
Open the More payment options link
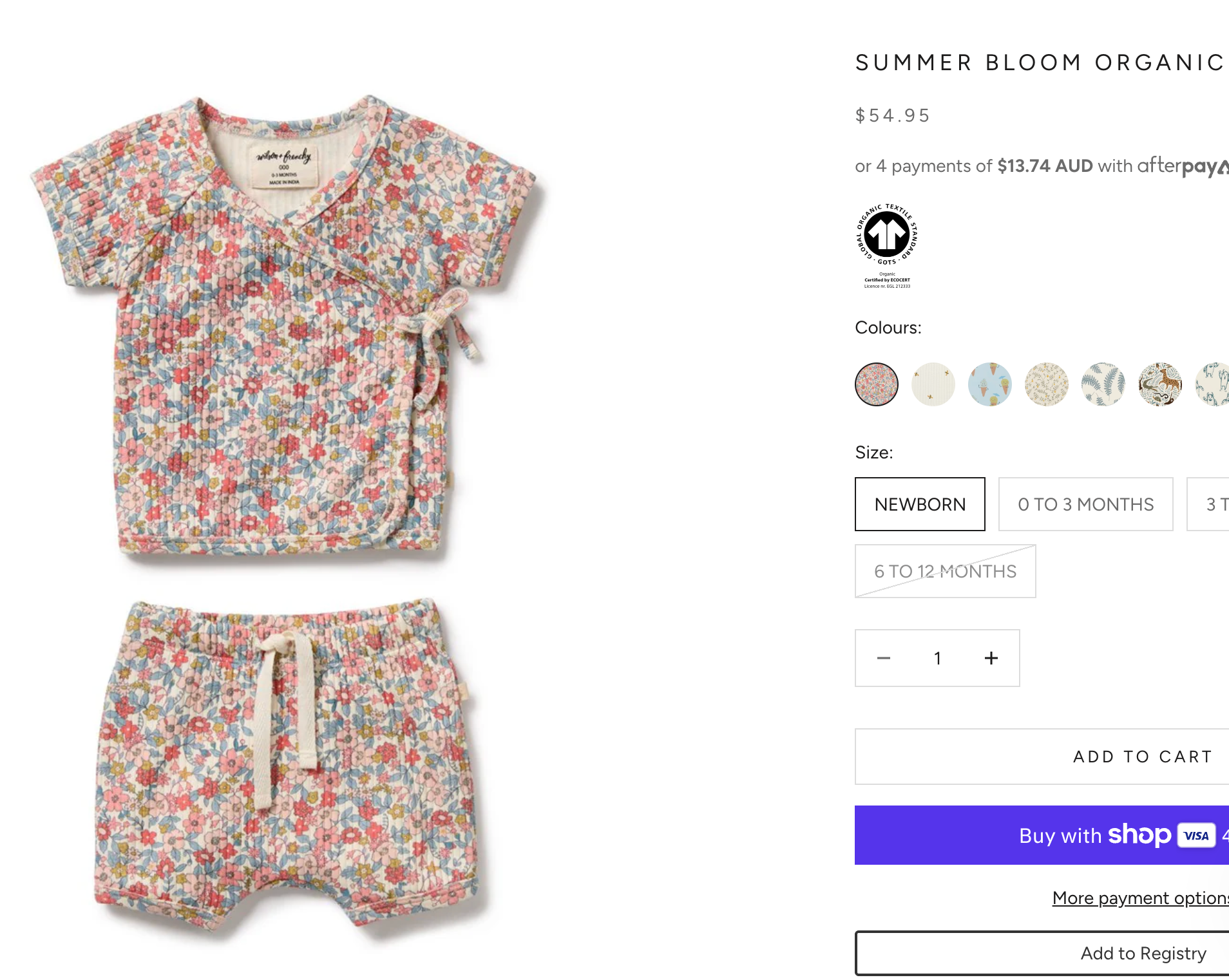(x=1140, y=898)
